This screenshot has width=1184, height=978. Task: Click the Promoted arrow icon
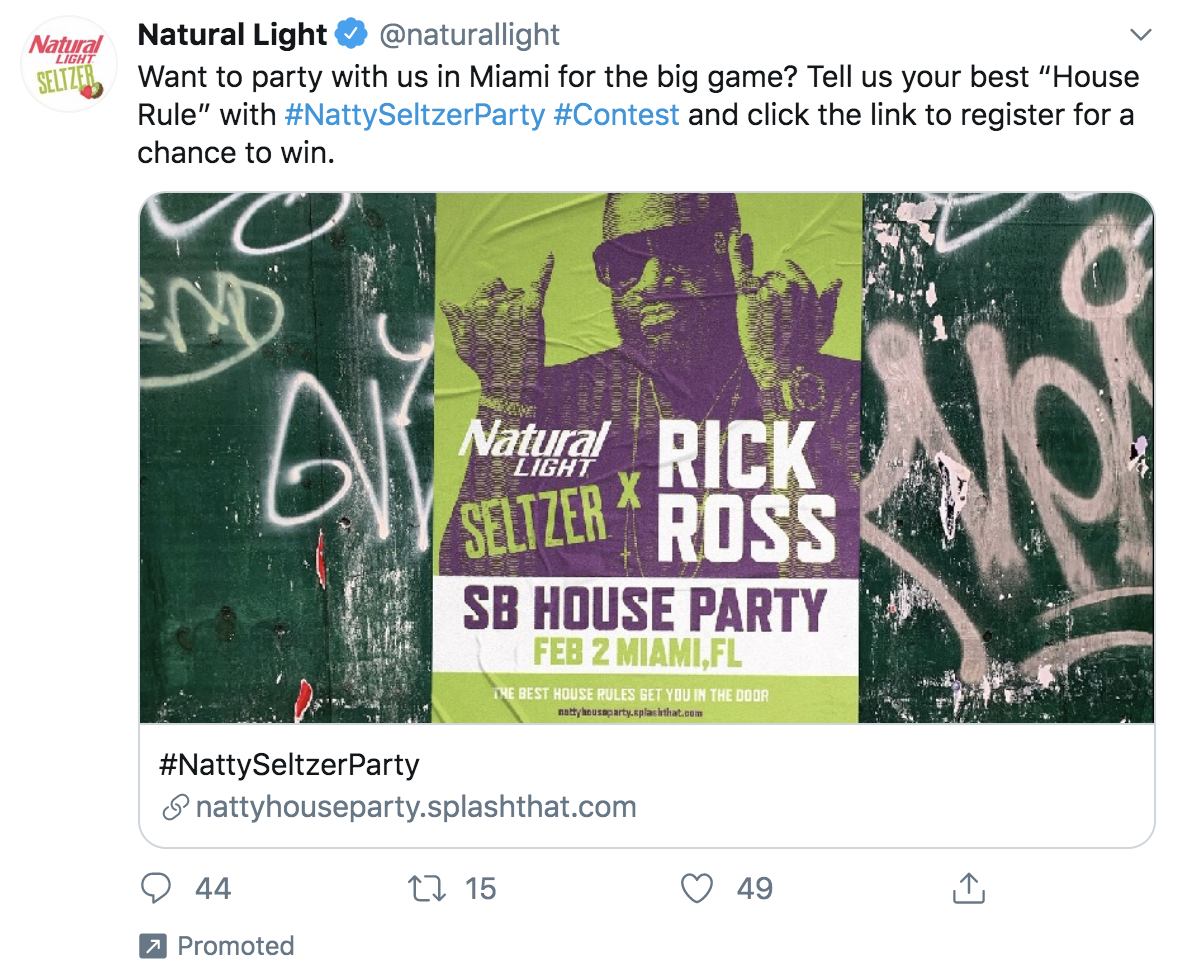tap(153, 946)
